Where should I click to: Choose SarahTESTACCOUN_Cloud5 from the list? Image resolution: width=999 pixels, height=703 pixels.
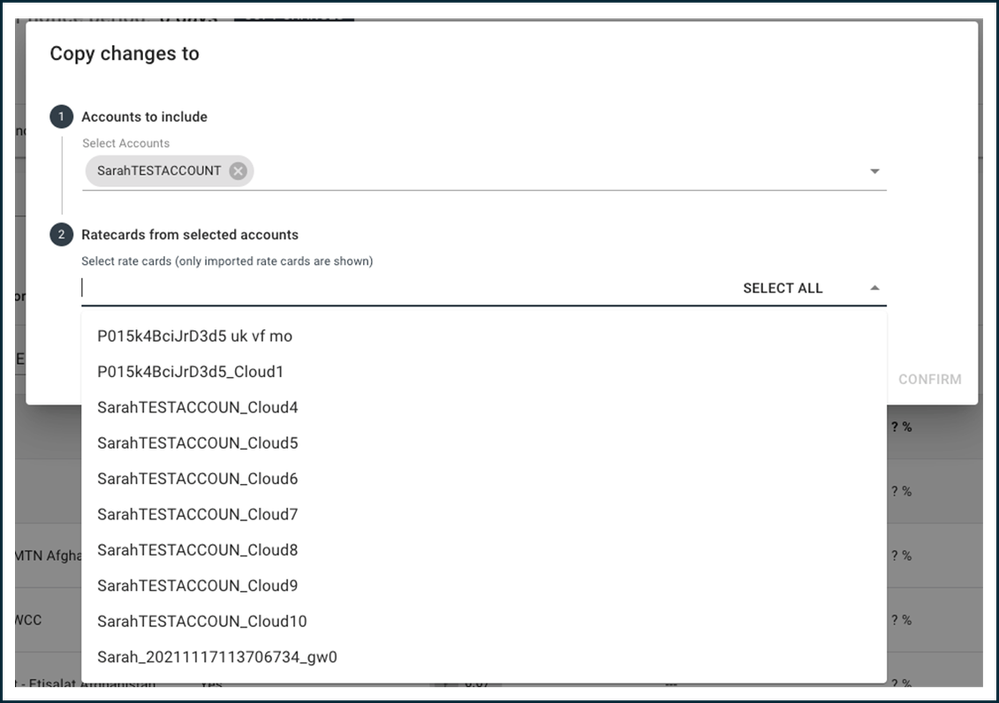pos(484,443)
